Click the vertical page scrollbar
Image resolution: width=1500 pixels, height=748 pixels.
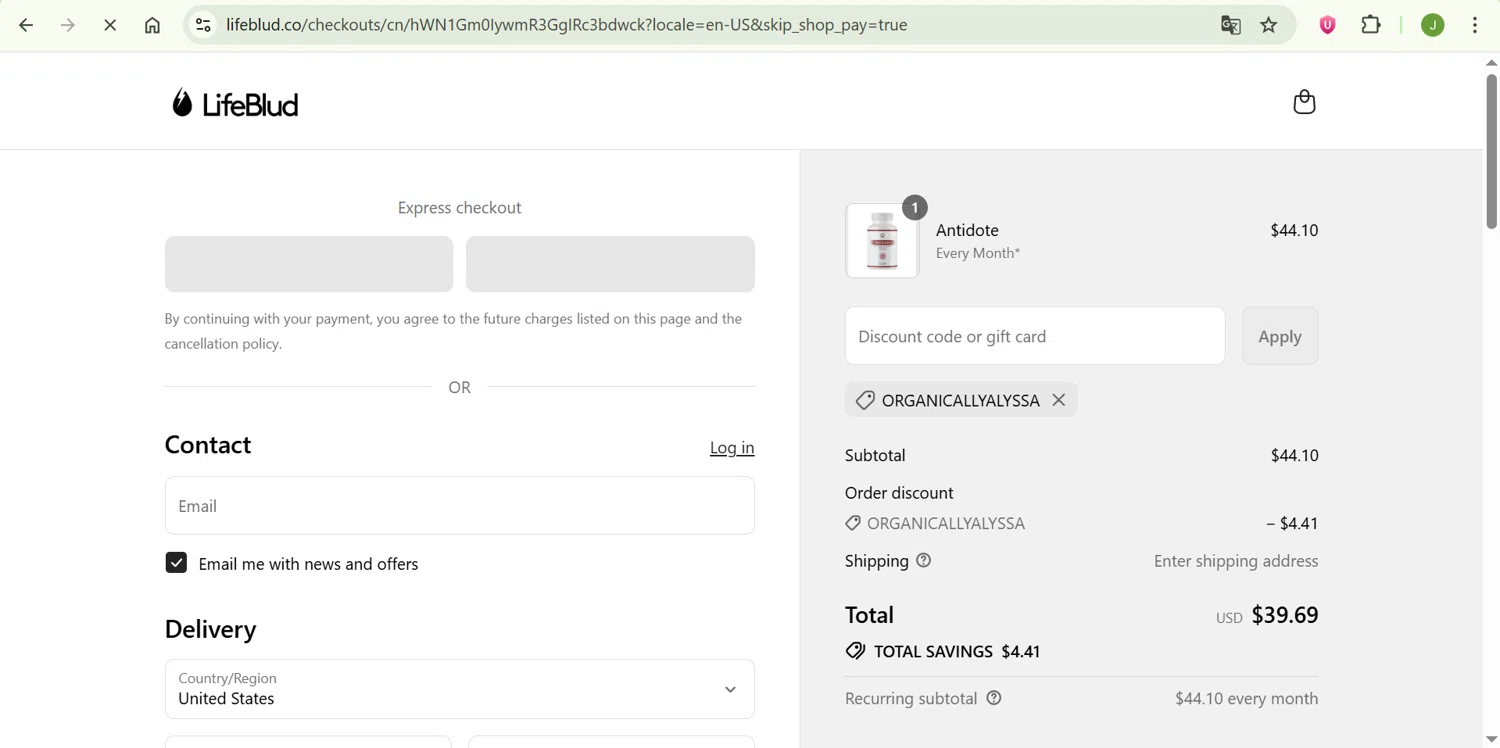(x=1491, y=150)
